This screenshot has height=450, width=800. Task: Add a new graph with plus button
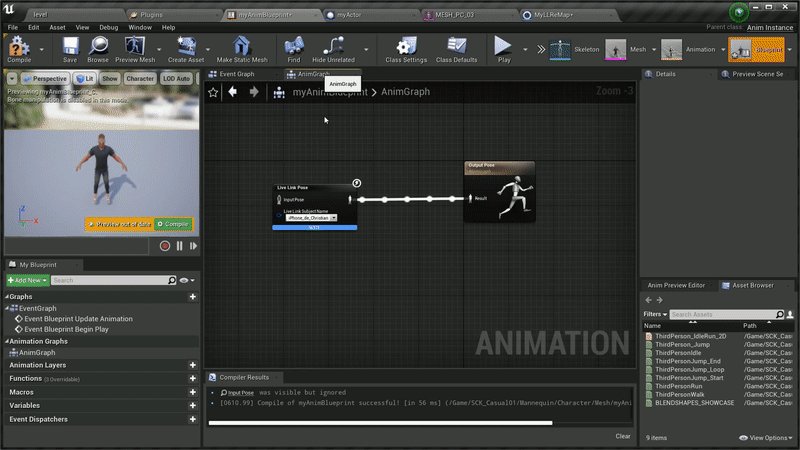[x=192, y=296]
